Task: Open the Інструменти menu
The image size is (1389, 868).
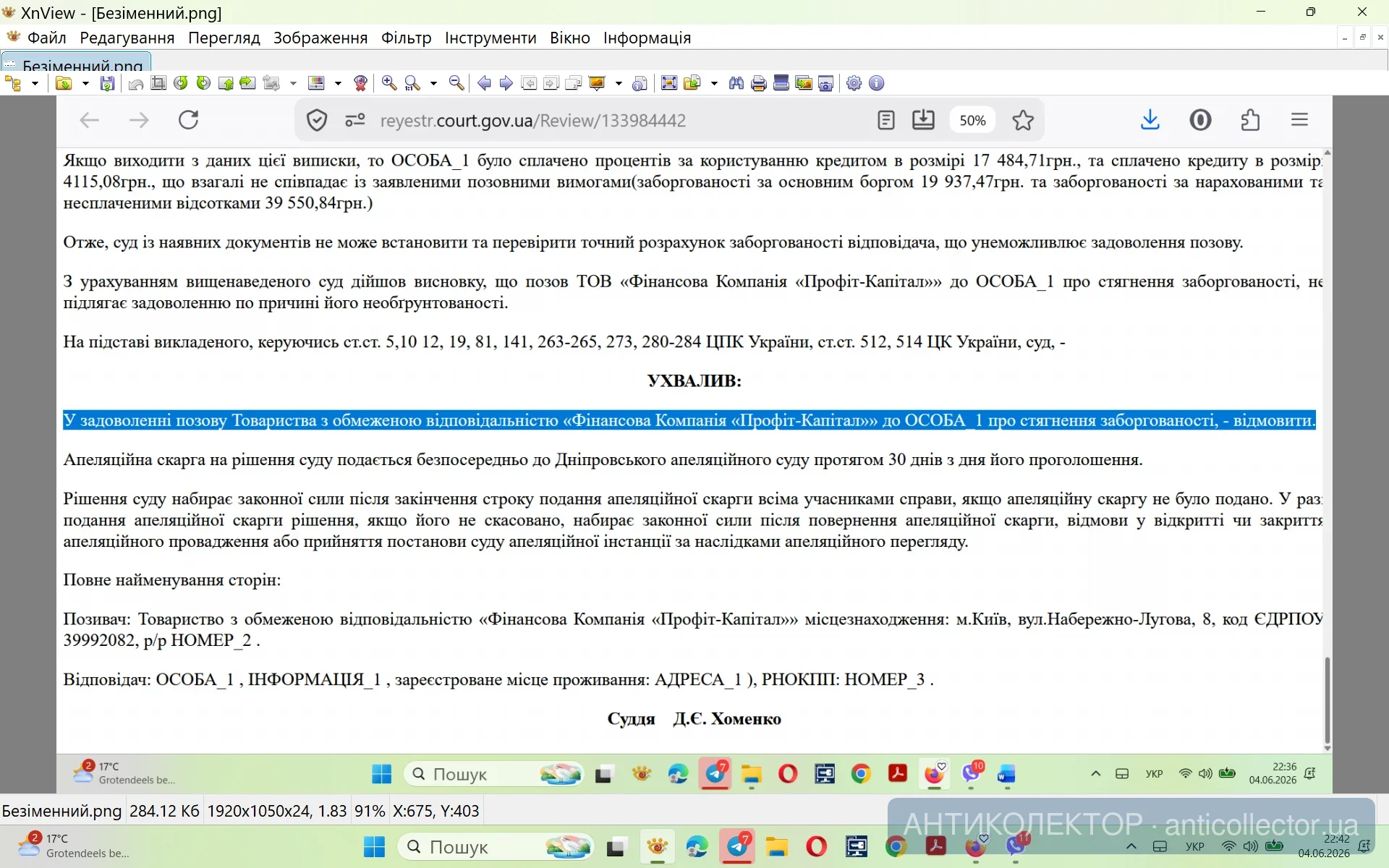Action: click(x=490, y=38)
